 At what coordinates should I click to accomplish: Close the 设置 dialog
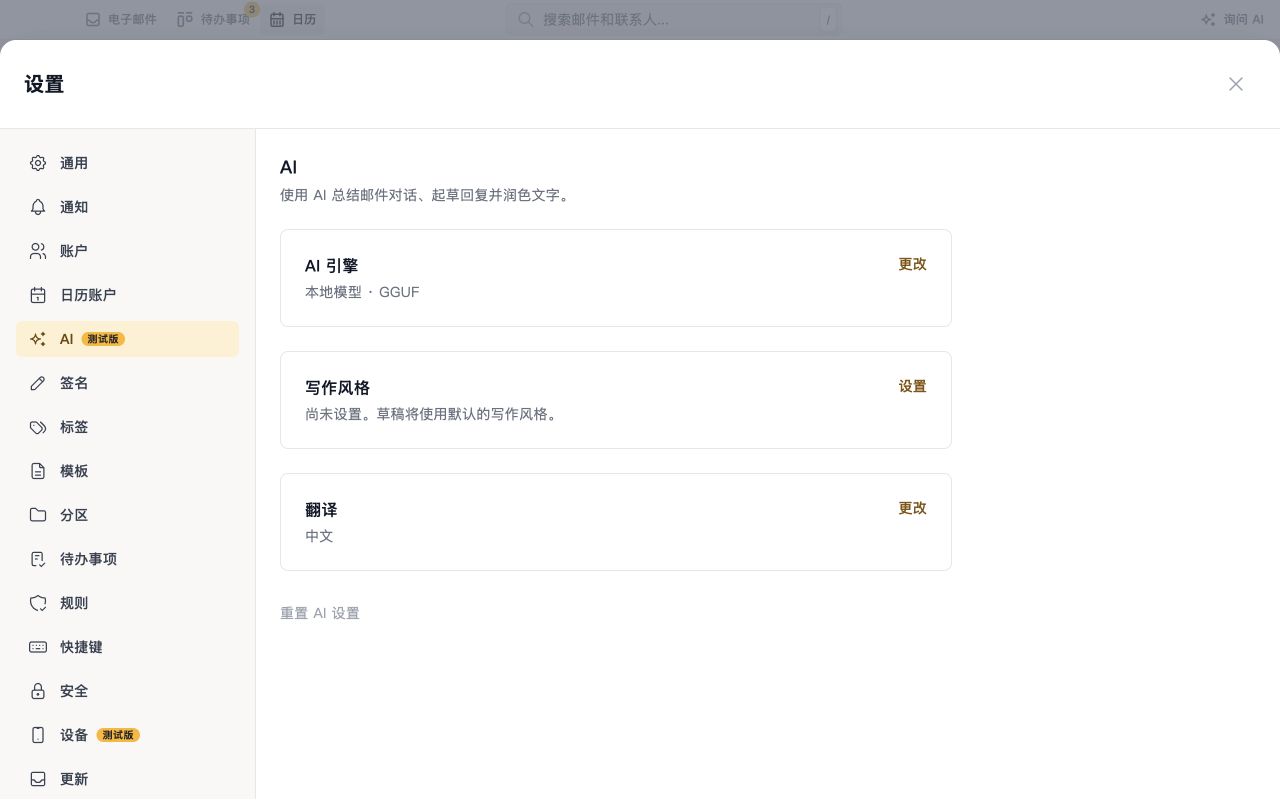[x=1236, y=84]
